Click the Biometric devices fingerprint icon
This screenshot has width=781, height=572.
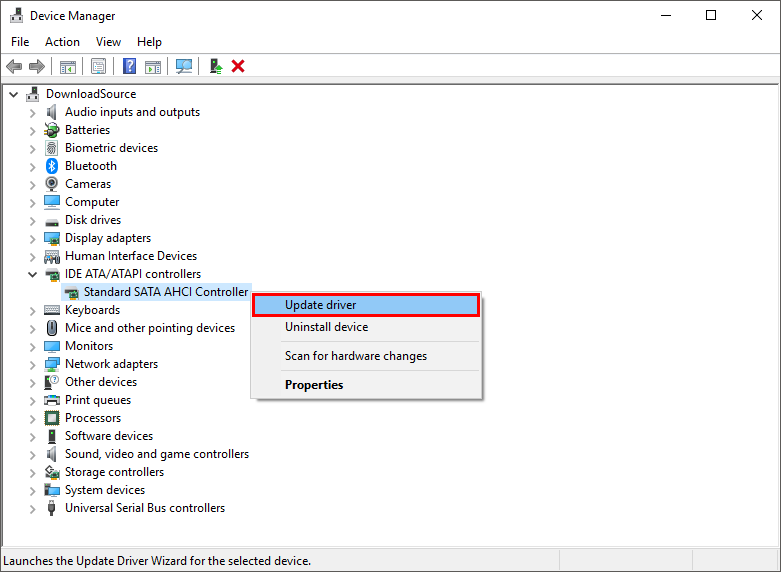pyautogui.click(x=51, y=148)
